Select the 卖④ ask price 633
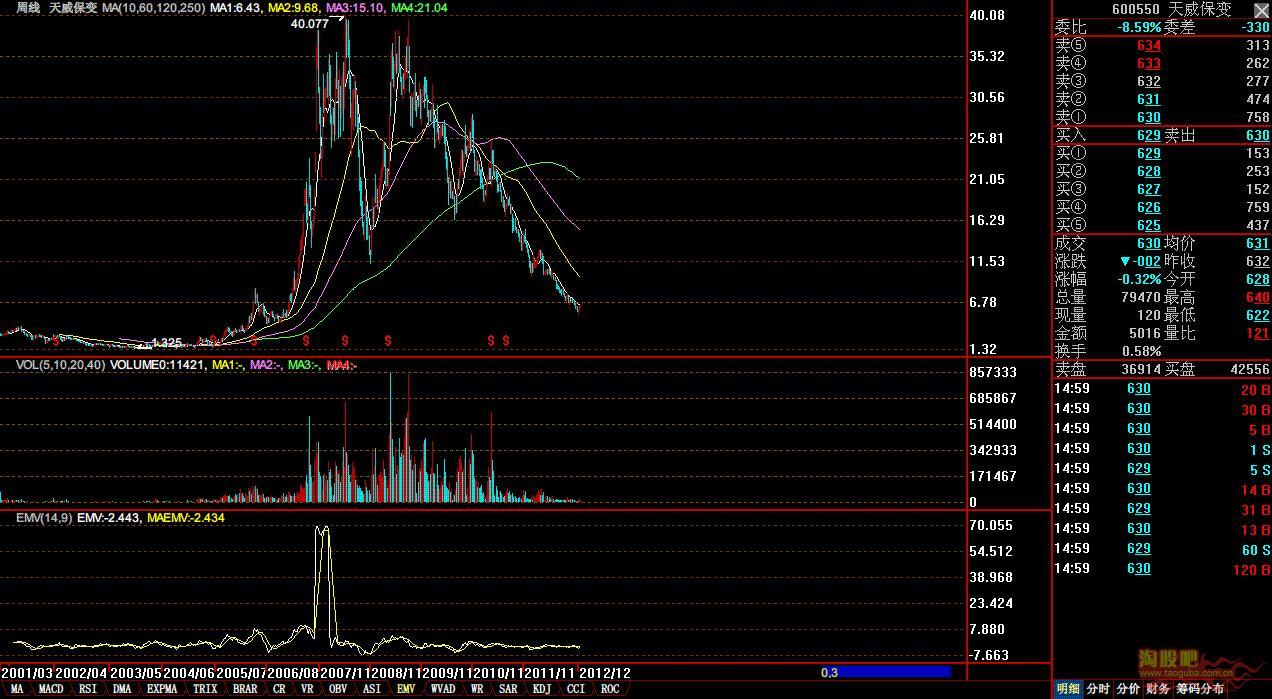1272x699 pixels. pos(1149,63)
